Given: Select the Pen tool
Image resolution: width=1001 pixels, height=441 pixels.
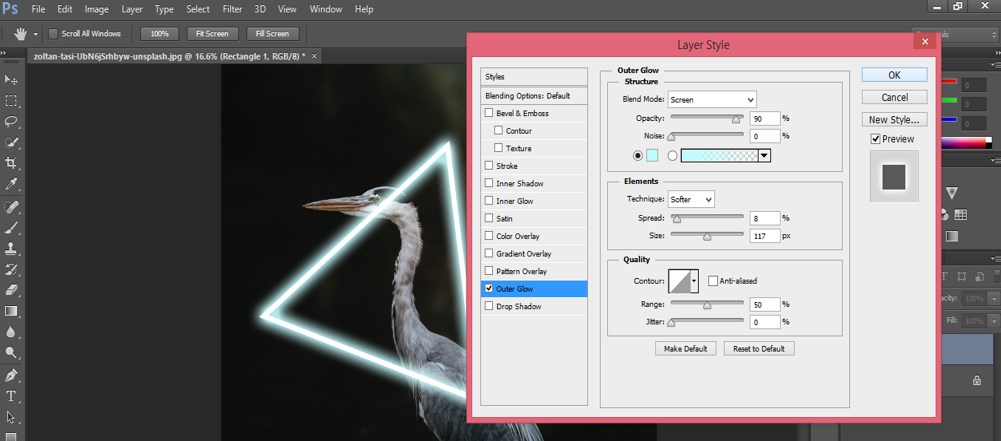Looking at the screenshot, I should [11, 375].
